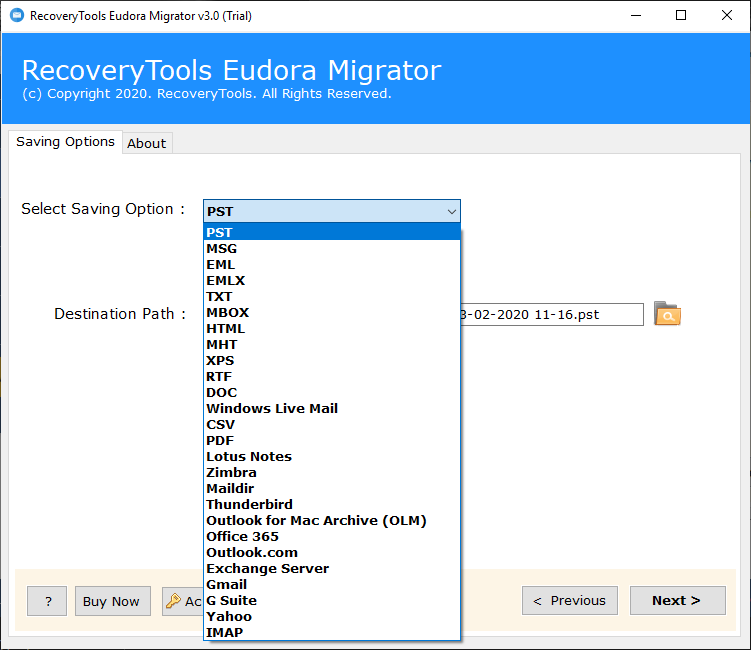Choose Yahoo from the list

(x=331, y=616)
